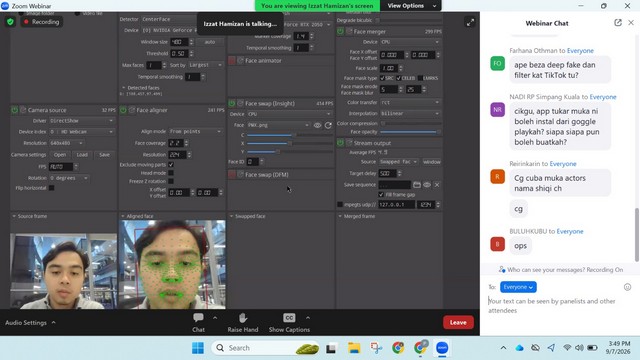The height and width of the screenshot is (360, 640).
Task: Open the Chat panel icon
Action: point(198,318)
